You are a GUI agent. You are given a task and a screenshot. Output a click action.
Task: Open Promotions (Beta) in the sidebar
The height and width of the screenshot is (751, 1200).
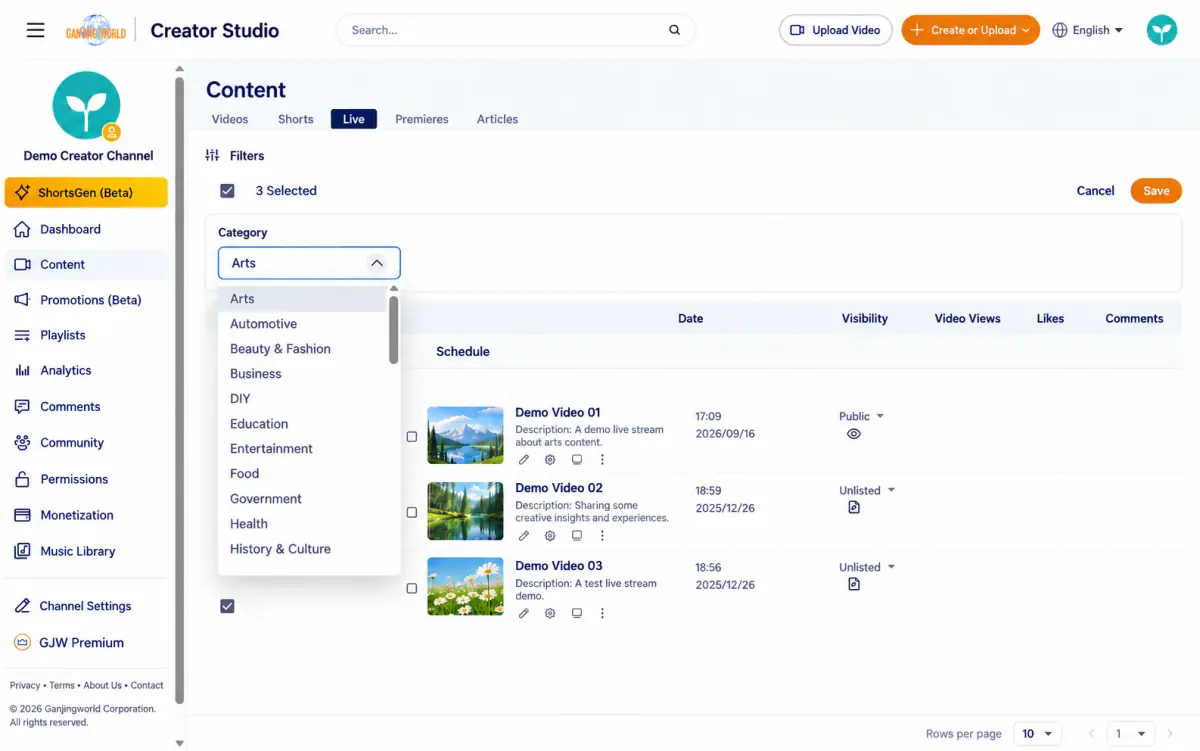pyautogui.click(x=86, y=300)
